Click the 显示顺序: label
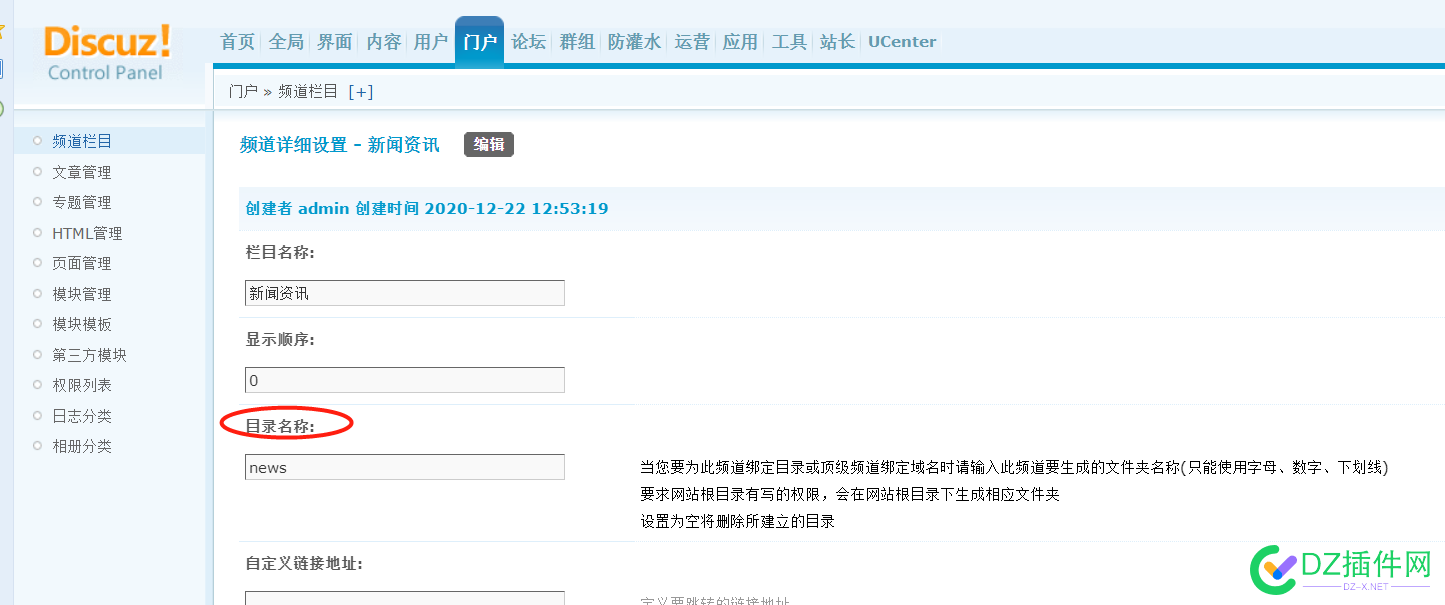 point(280,340)
